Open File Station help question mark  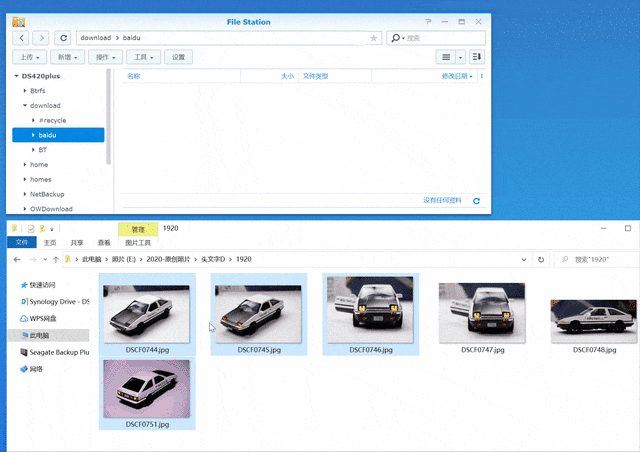[x=428, y=22]
